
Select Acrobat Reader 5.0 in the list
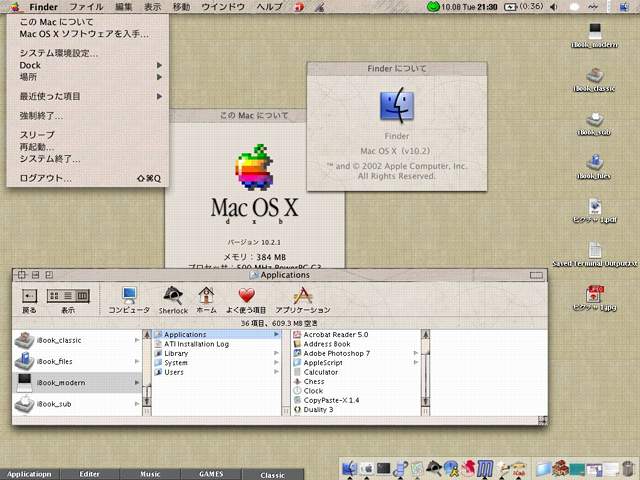[x=356, y=334]
